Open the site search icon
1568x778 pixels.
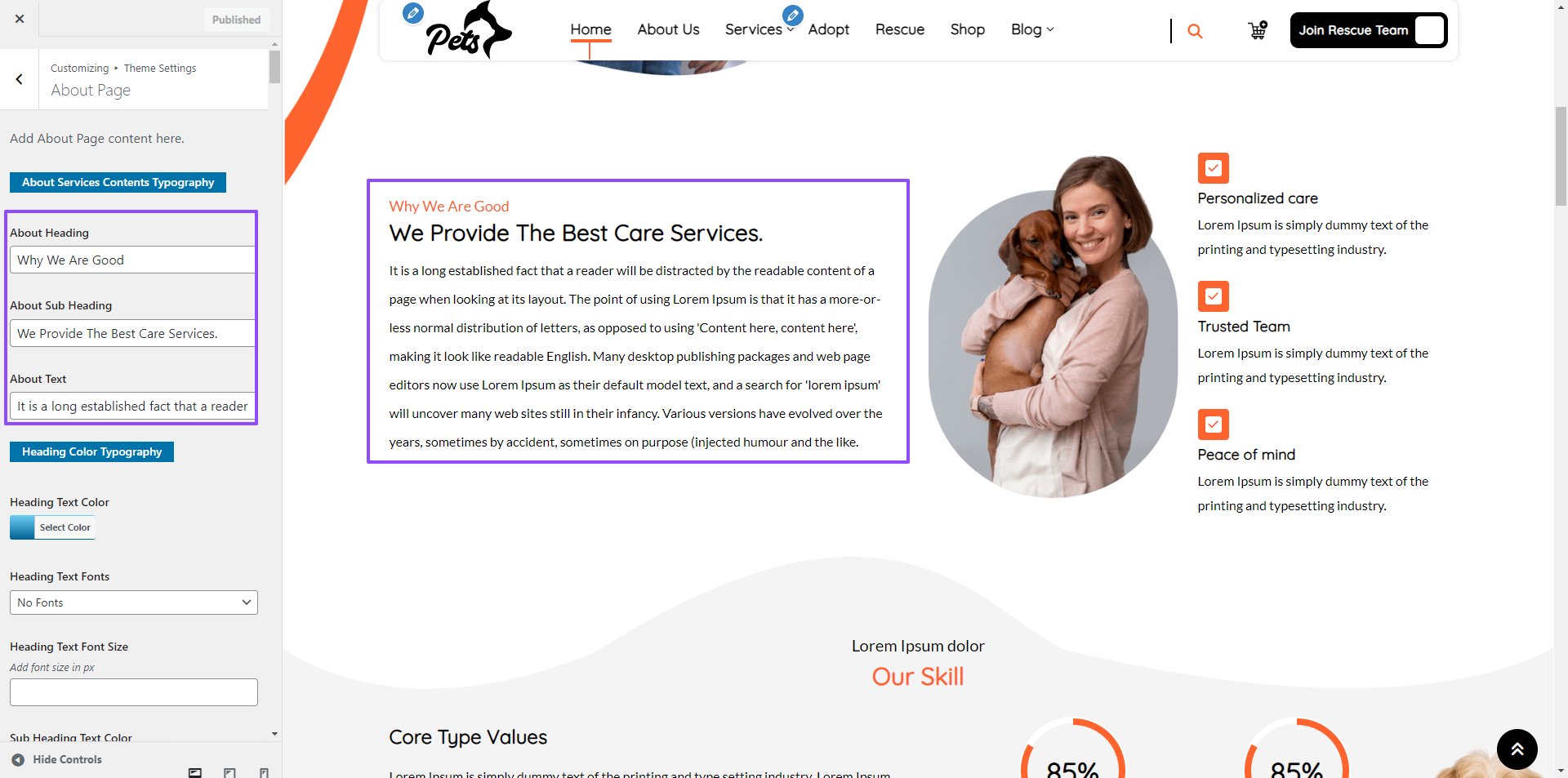pyautogui.click(x=1195, y=31)
